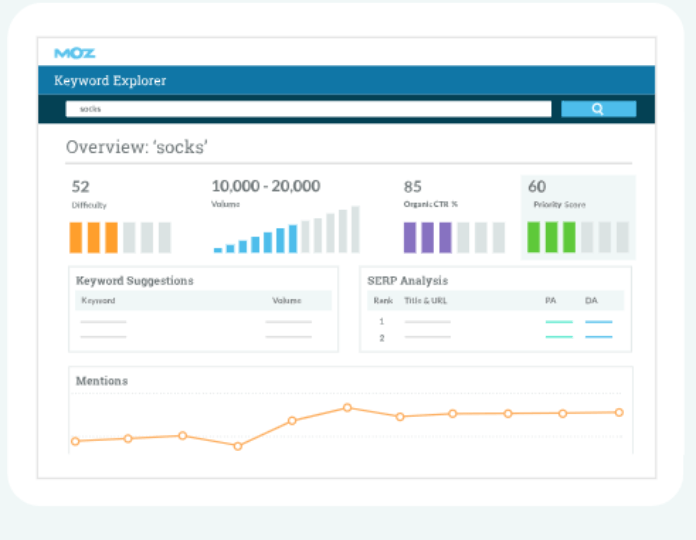Click the Moz logo

[75, 53]
